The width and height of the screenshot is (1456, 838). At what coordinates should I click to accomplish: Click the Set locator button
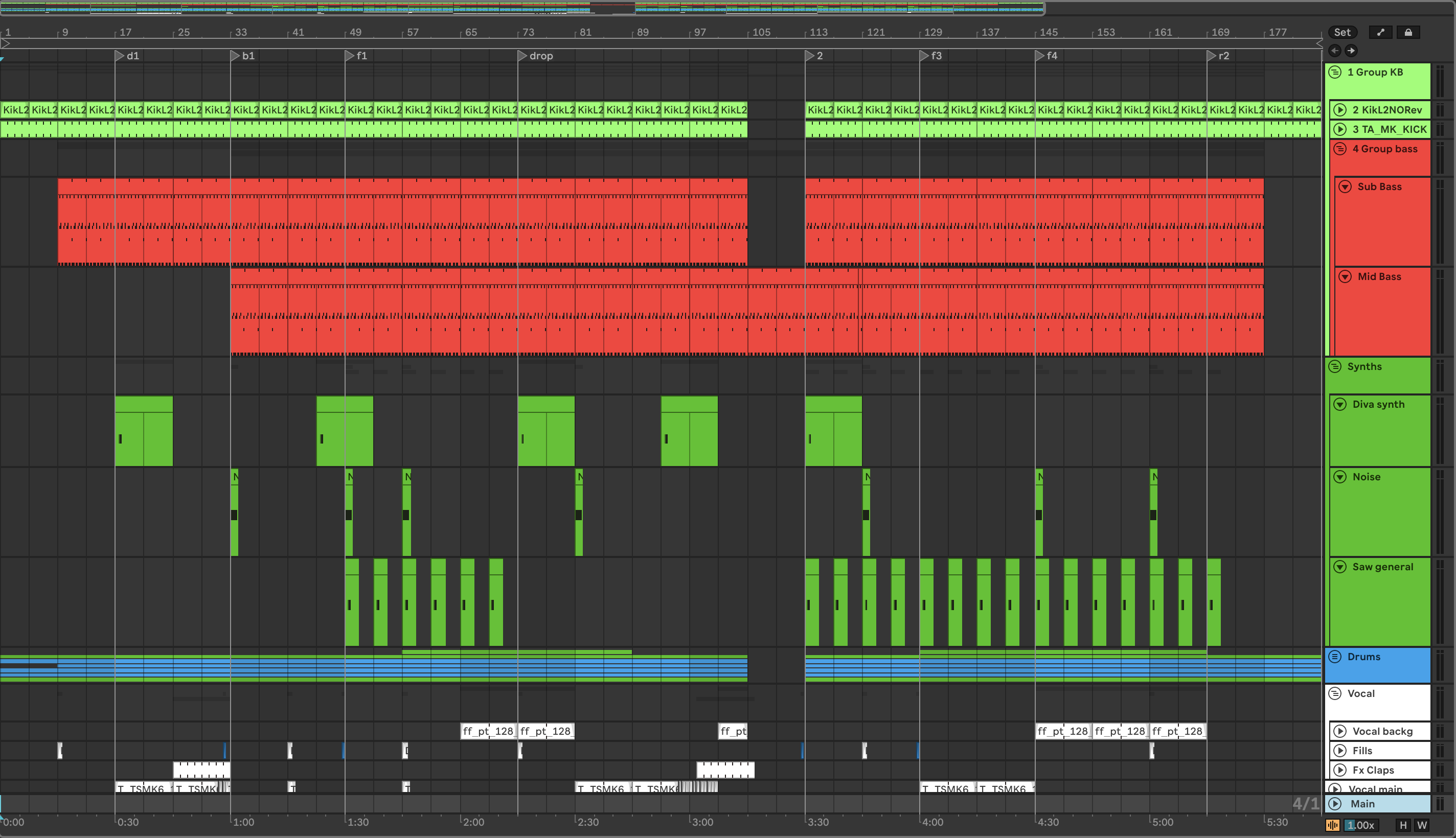(x=1341, y=32)
